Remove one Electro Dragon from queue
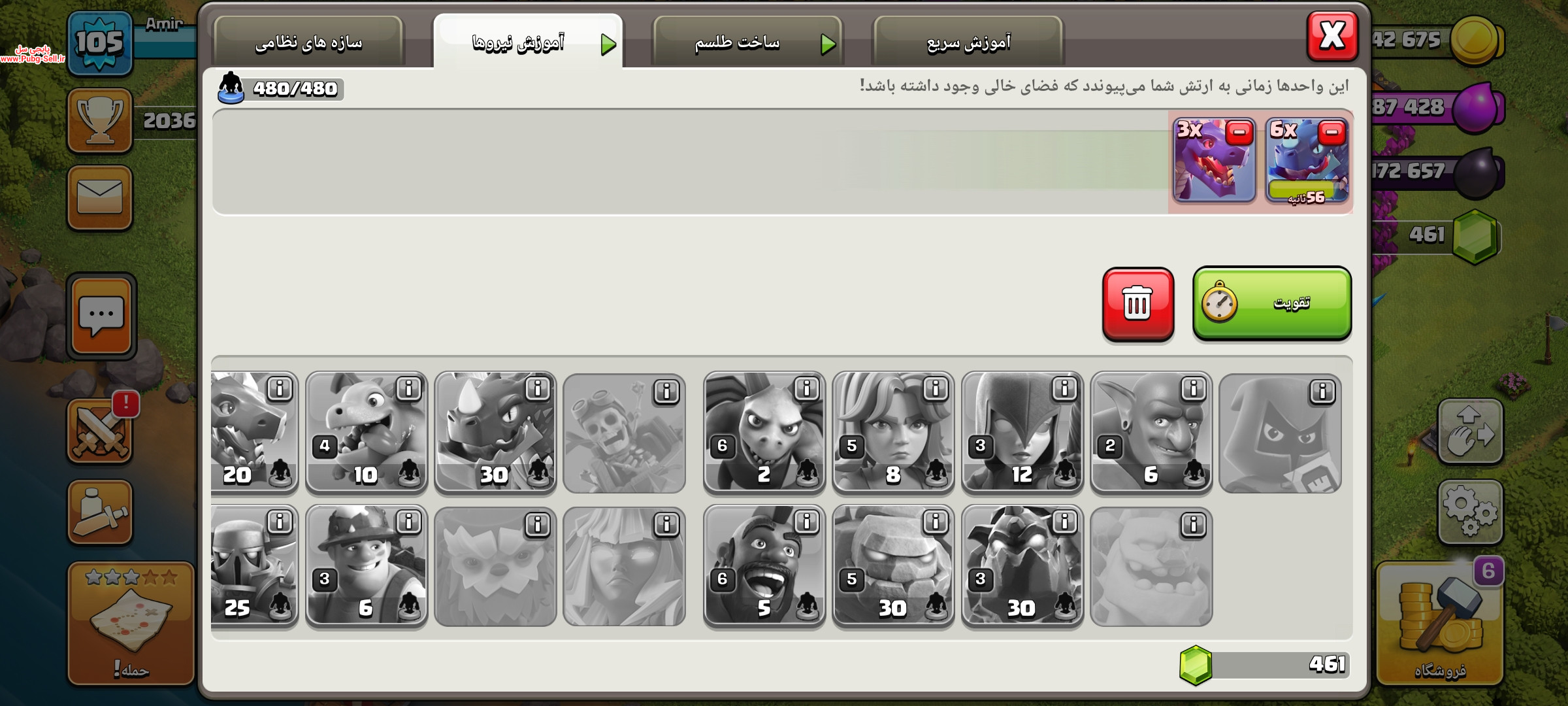The height and width of the screenshot is (706, 1568). tap(1331, 133)
